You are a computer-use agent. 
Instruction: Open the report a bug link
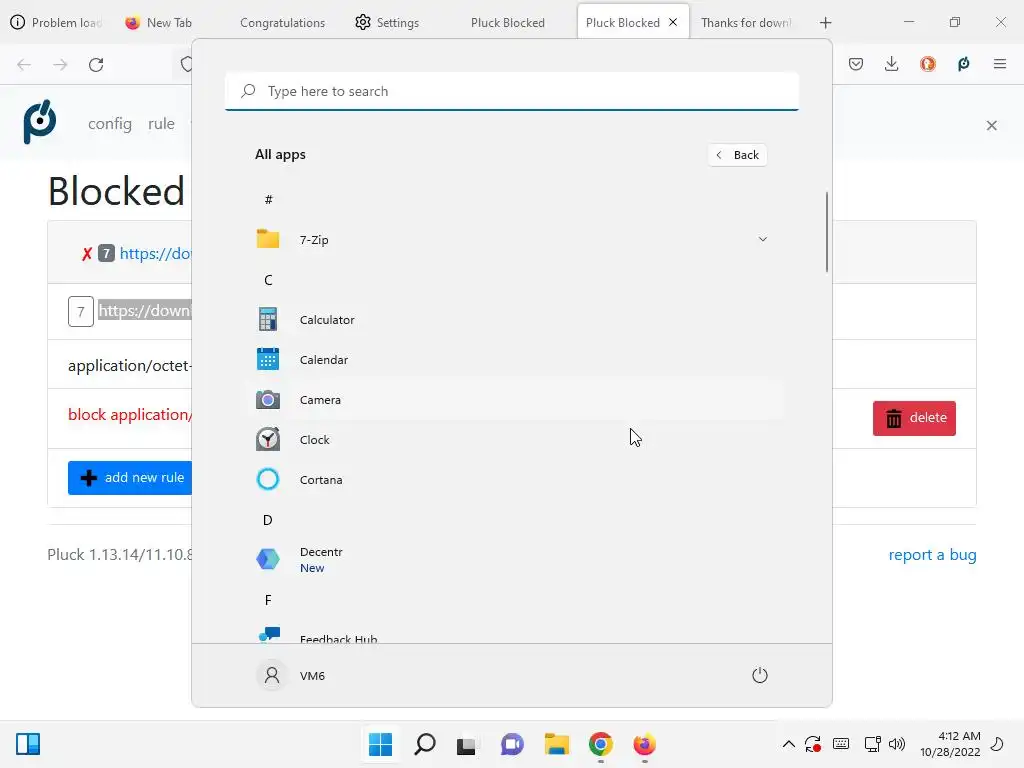932,554
